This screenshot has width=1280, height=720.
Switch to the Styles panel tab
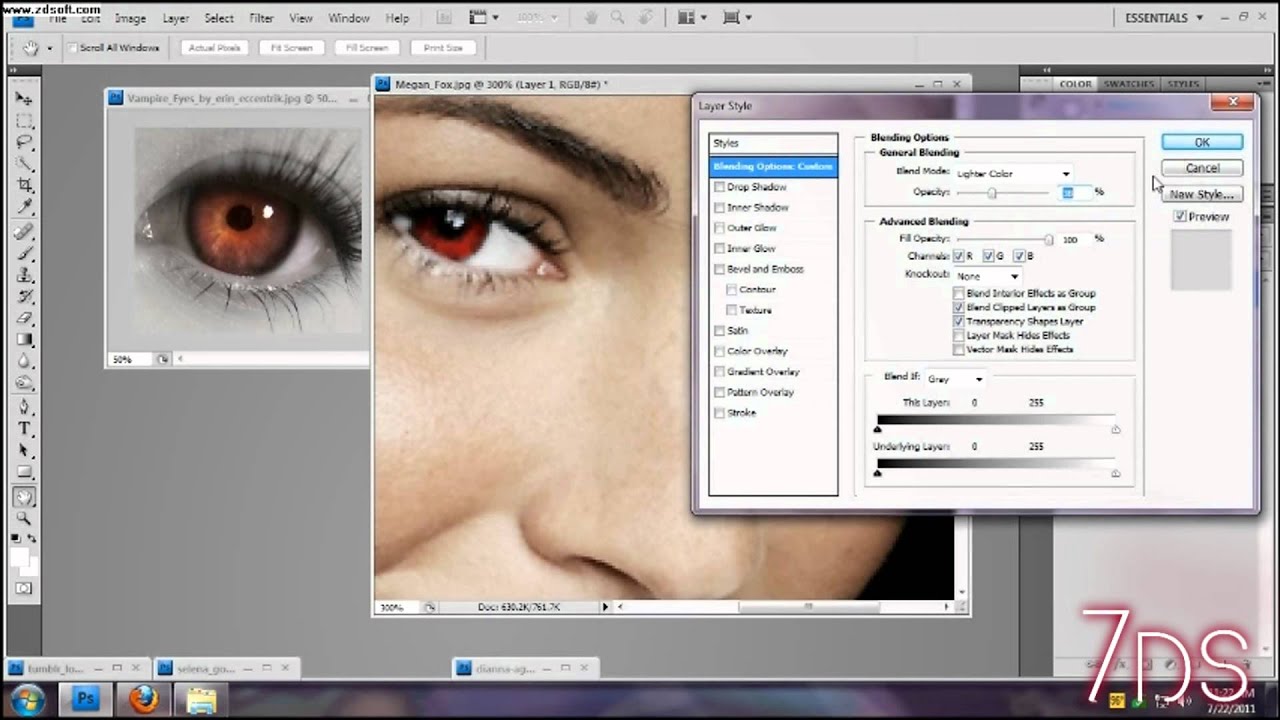pos(1183,84)
